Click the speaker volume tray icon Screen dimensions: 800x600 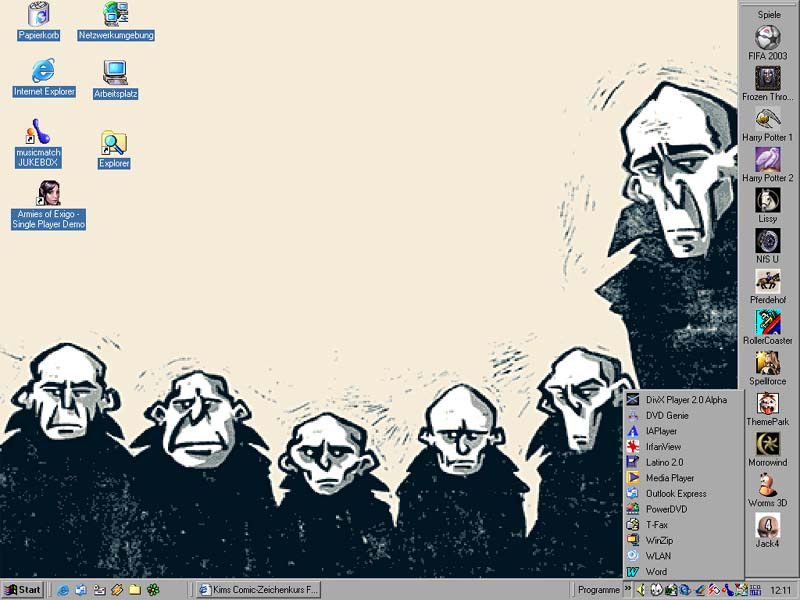click(x=641, y=590)
